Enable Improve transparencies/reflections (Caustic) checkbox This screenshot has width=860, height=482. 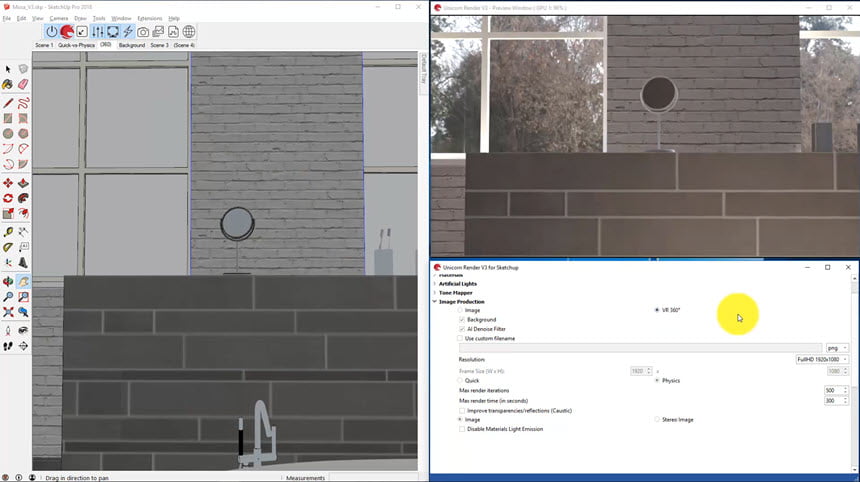click(x=462, y=411)
